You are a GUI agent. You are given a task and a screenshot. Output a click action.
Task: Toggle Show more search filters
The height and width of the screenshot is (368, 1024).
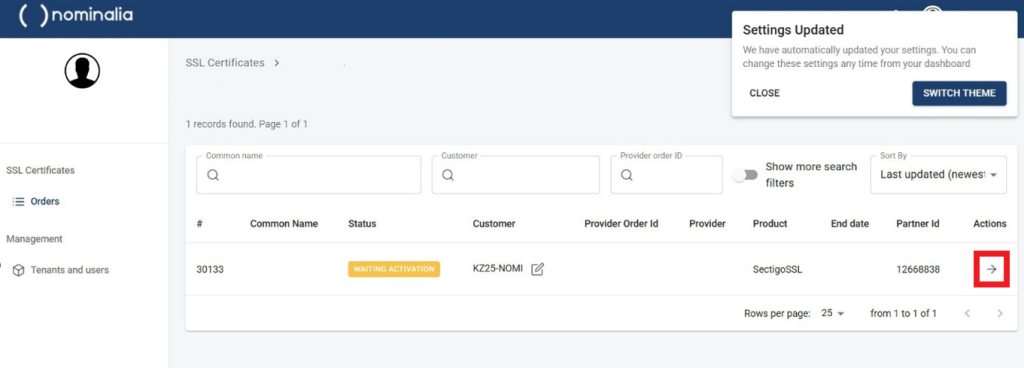pyautogui.click(x=745, y=175)
